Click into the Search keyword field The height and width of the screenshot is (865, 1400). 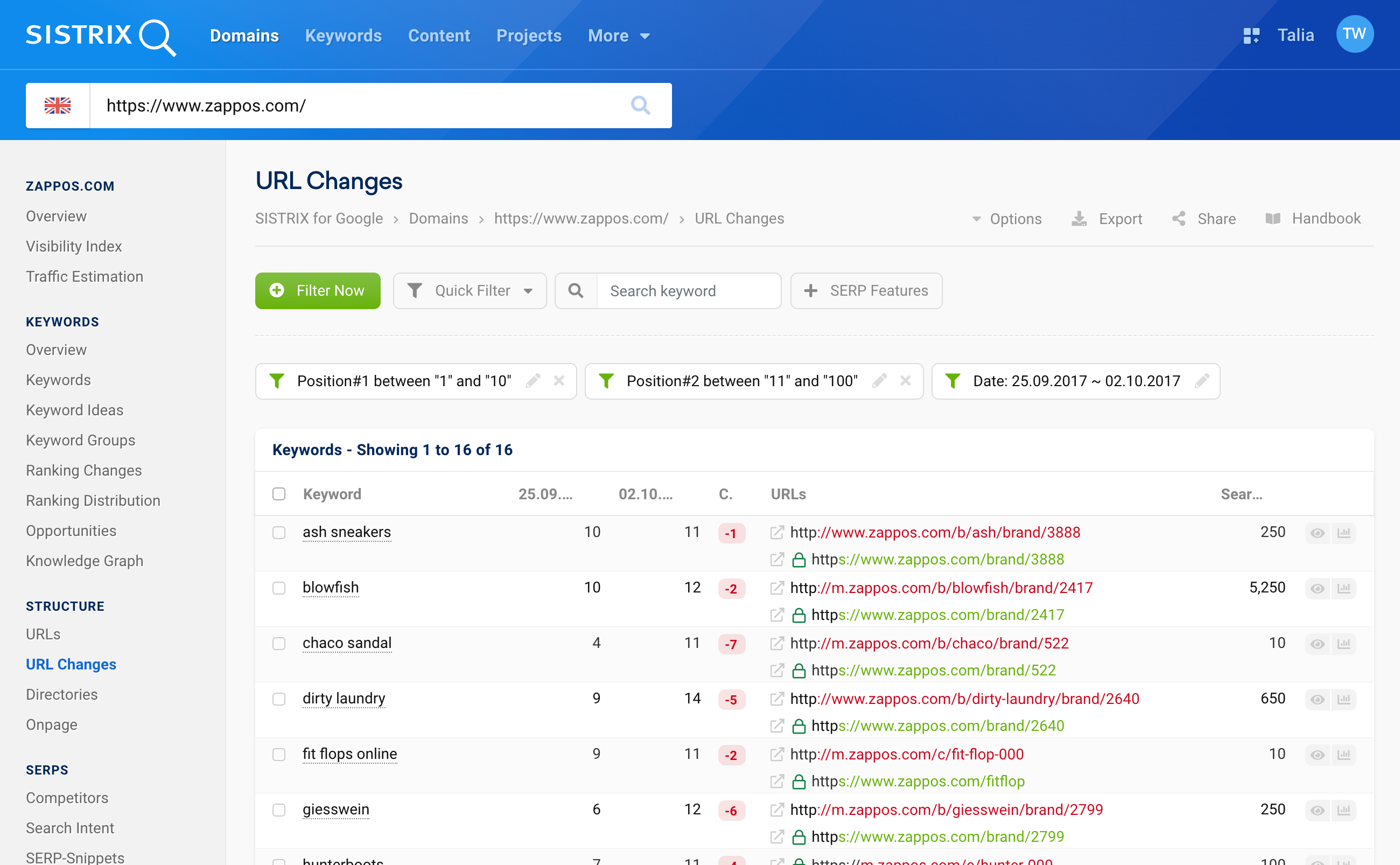689,291
